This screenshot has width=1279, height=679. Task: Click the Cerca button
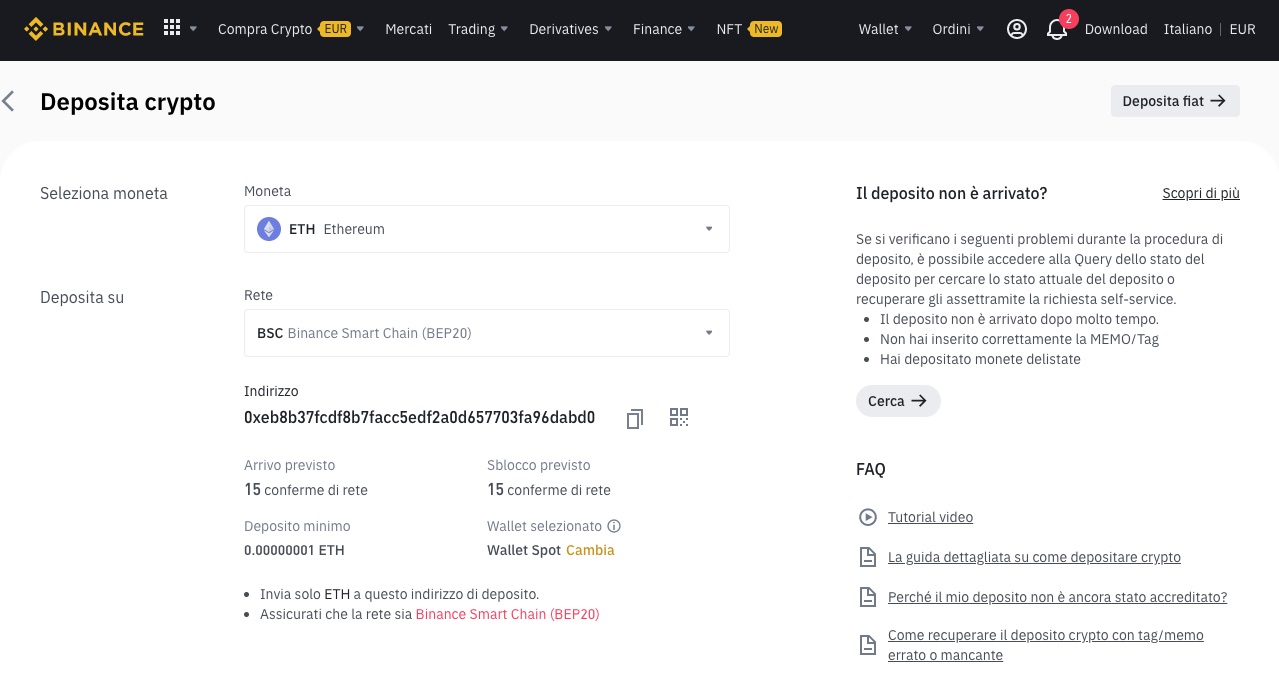coord(898,401)
